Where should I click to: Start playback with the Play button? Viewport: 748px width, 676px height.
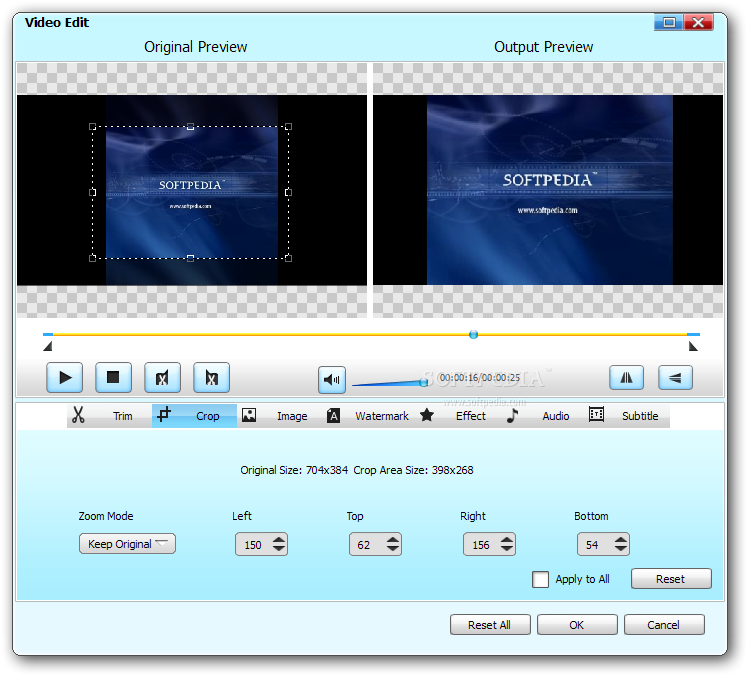tap(65, 378)
